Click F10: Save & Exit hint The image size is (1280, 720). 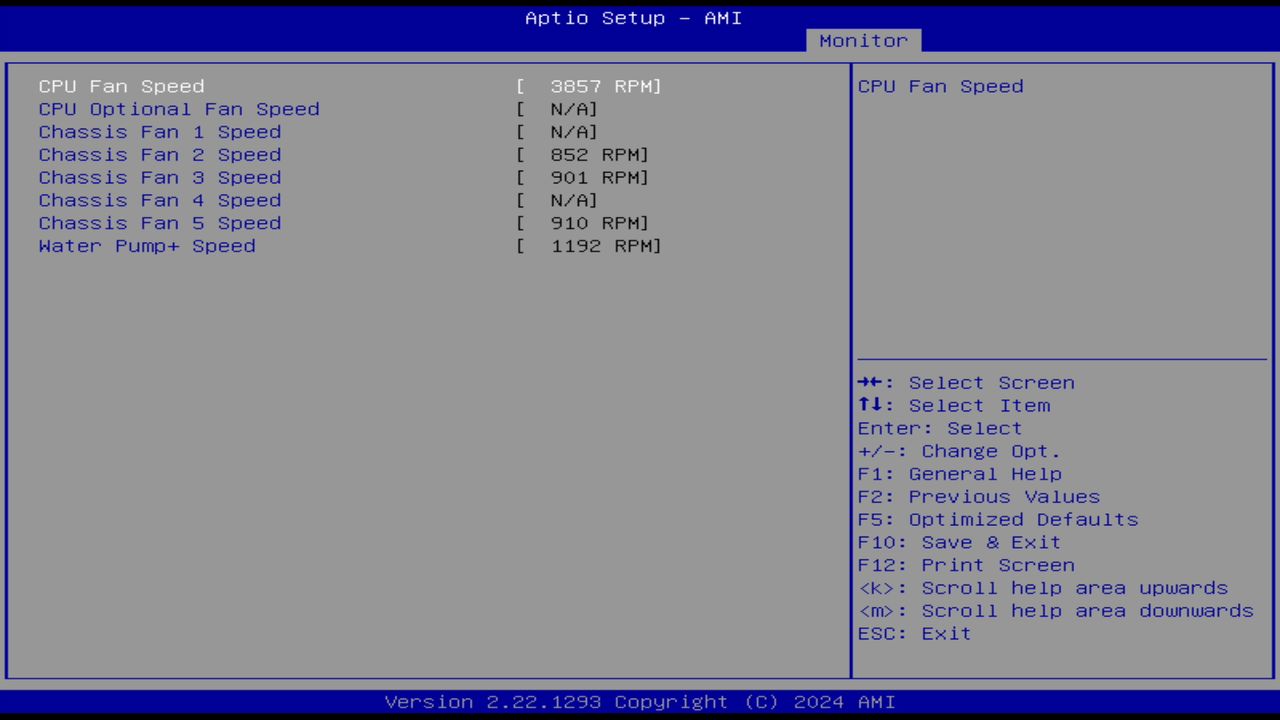click(x=960, y=543)
